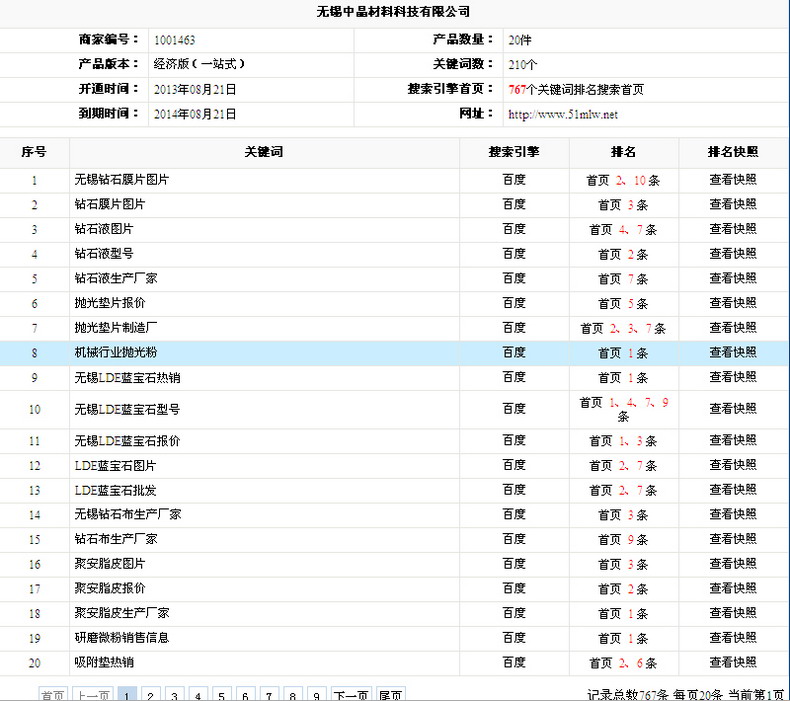View snapshot for 抛光垫片制造厂
The image size is (790, 701).
point(733,328)
